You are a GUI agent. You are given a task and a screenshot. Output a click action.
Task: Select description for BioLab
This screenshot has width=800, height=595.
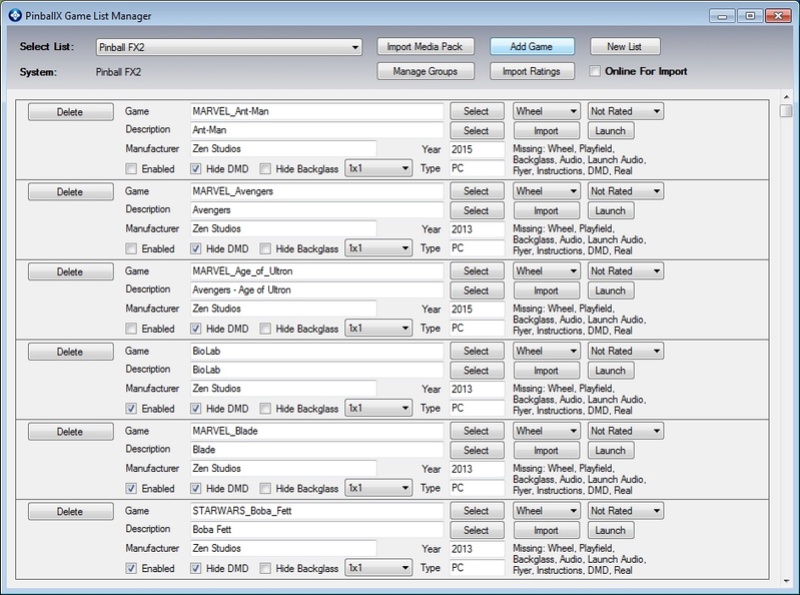(x=477, y=370)
